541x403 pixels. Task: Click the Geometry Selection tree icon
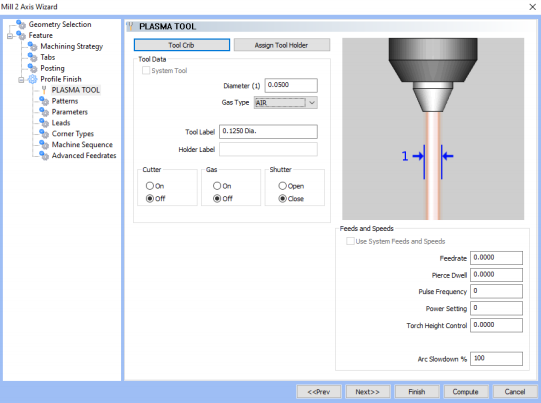point(21,24)
